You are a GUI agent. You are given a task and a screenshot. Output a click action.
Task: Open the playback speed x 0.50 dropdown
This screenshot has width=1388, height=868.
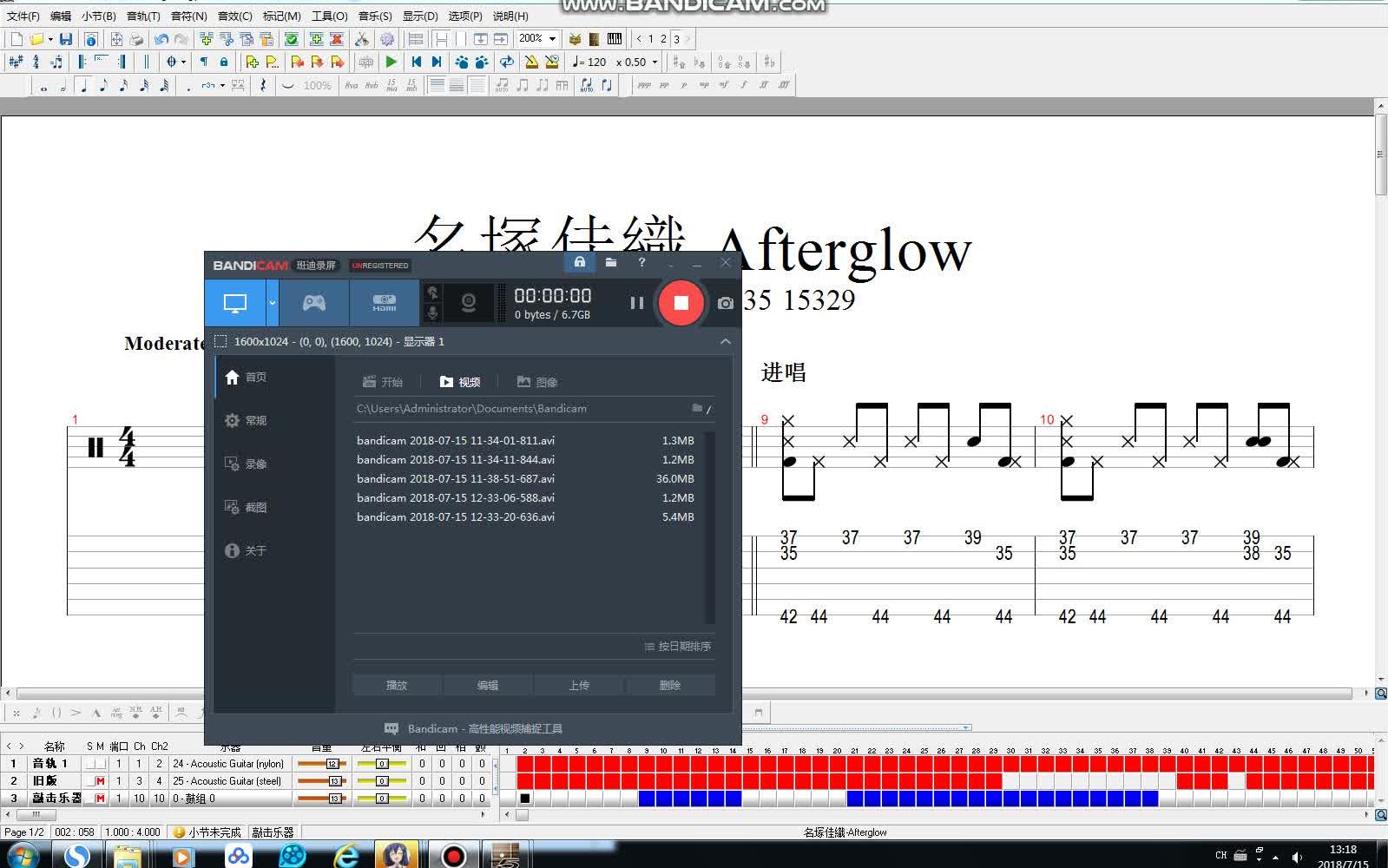(655, 62)
